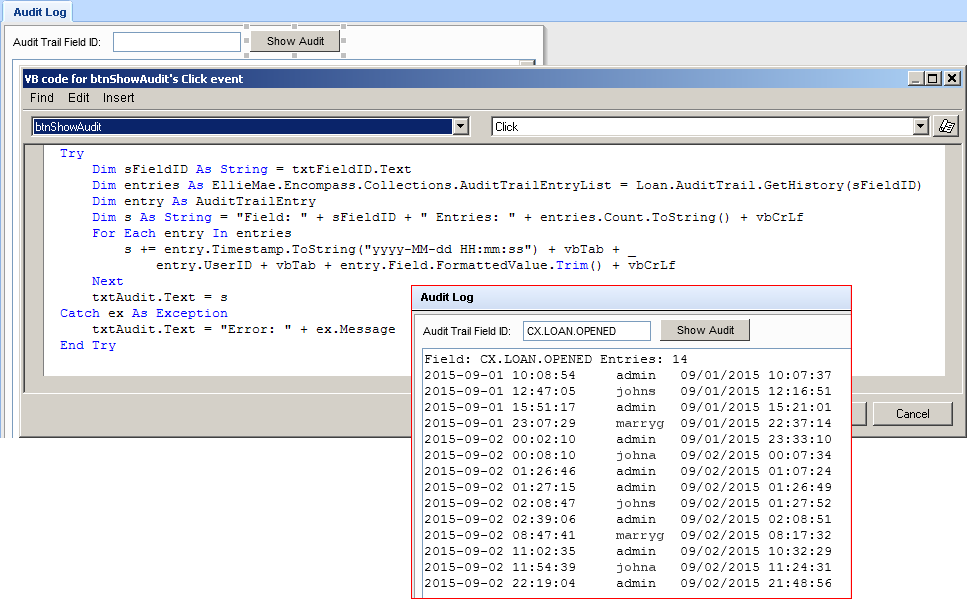Click the 'txtAudit.Text = s' line
Viewport: 967px width, 599px height.
(160, 297)
